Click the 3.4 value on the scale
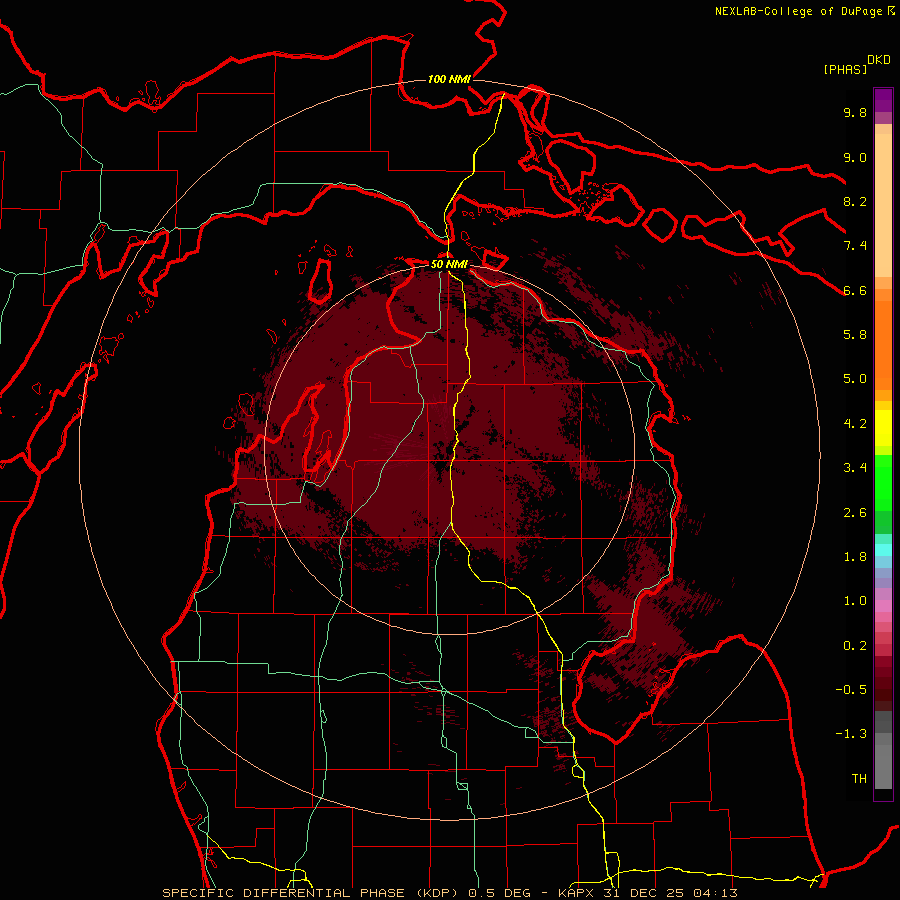This screenshot has height=900, width=900. coord(855,468)
